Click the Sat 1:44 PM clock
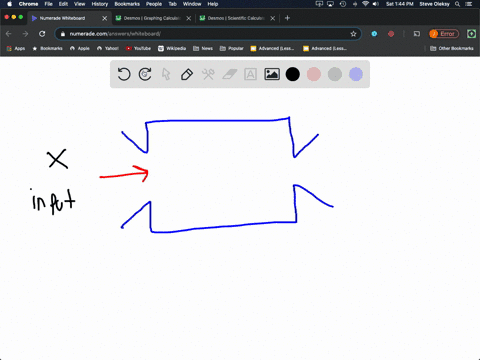This screenshot has width=480, height=360. pos(400,4)
